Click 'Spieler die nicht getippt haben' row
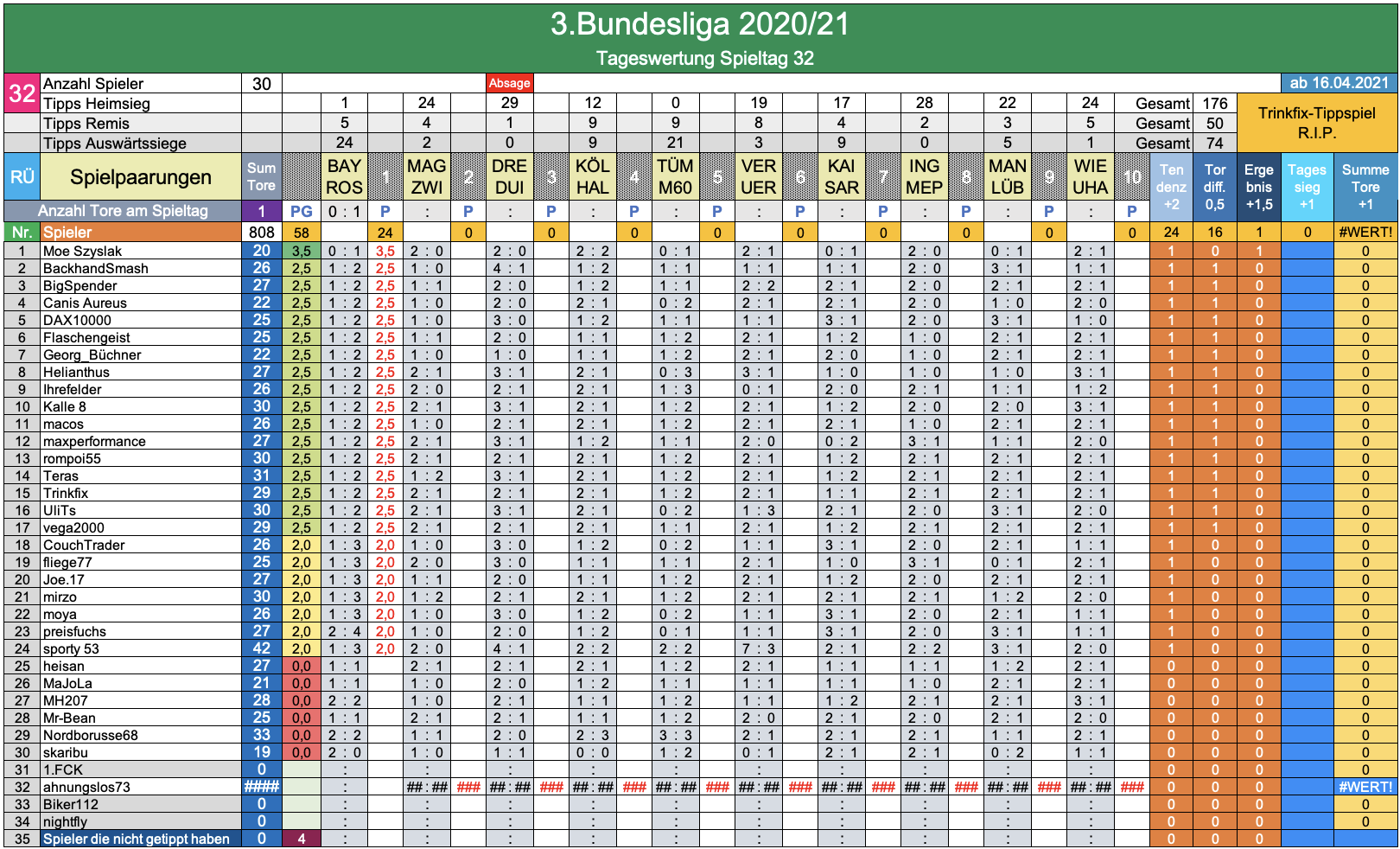This screenshot has width=1400, height=849. pyautogui.click(x=141, y=839)
